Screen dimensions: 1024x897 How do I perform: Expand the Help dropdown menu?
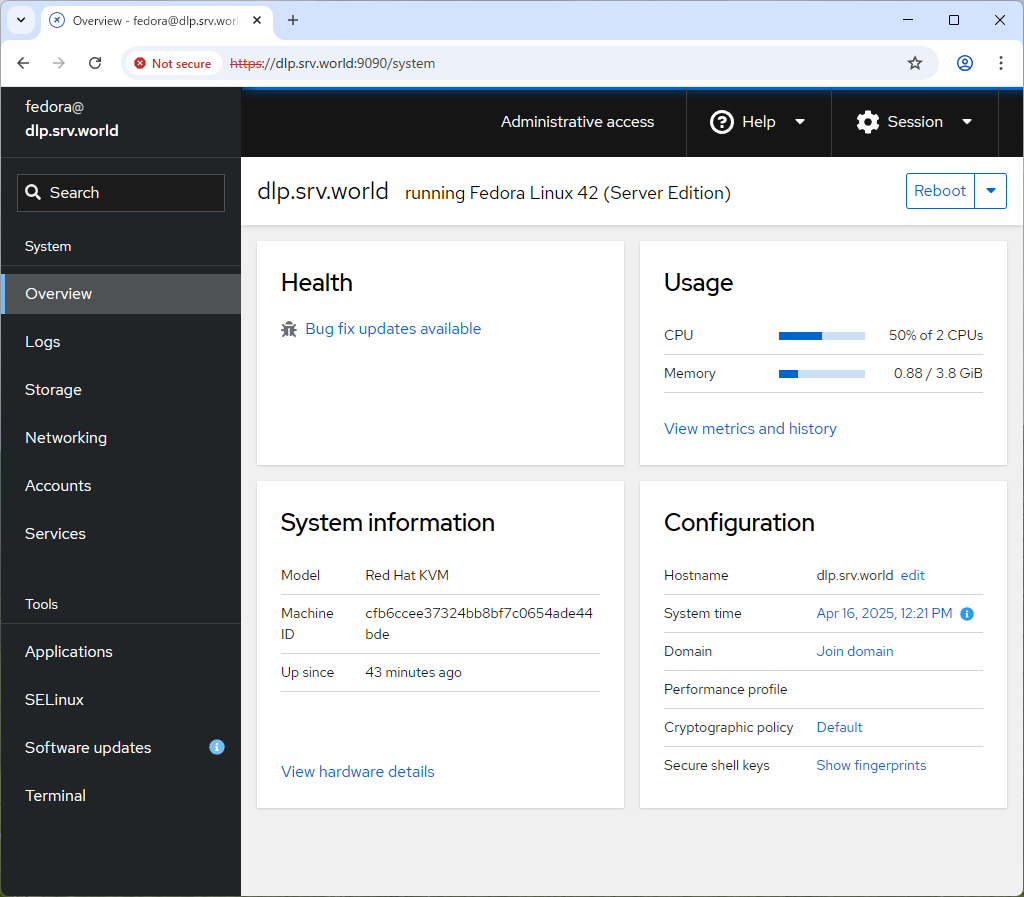pyautogui.click(x=800, y=122)
